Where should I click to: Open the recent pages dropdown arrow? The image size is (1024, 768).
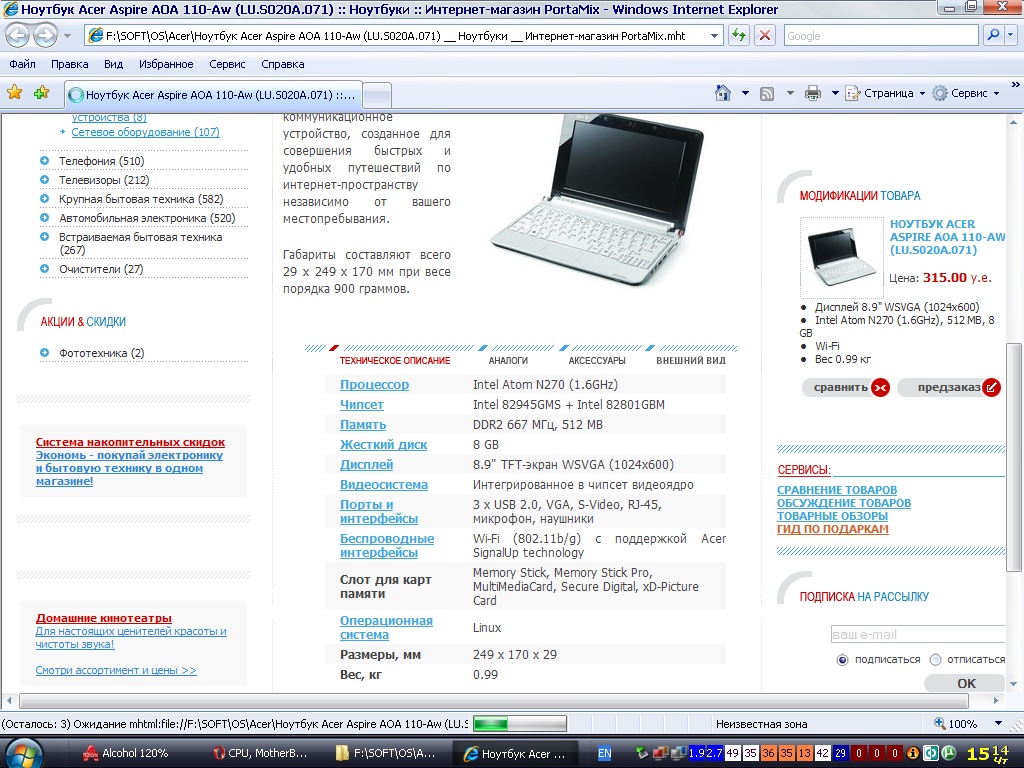pos(67,35)
